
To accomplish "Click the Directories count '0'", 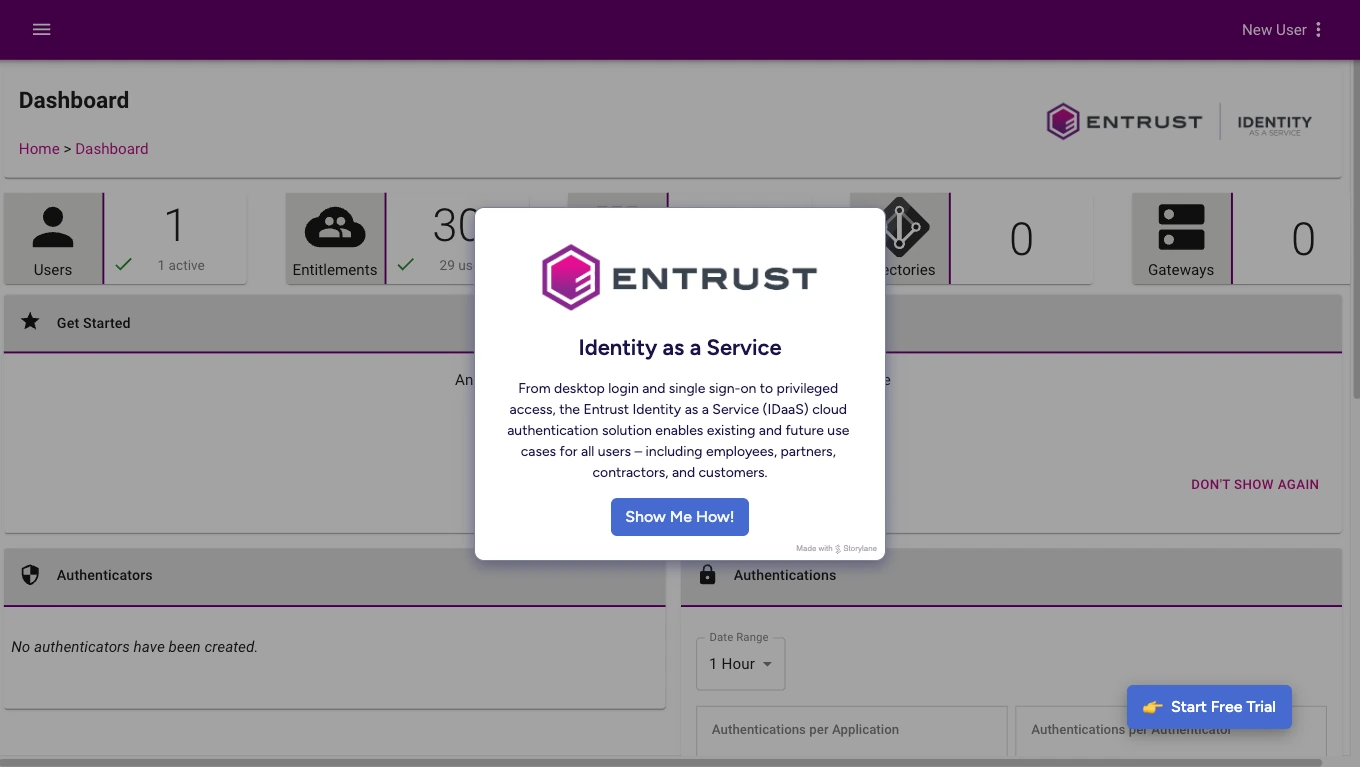I will click(1021, 239).
